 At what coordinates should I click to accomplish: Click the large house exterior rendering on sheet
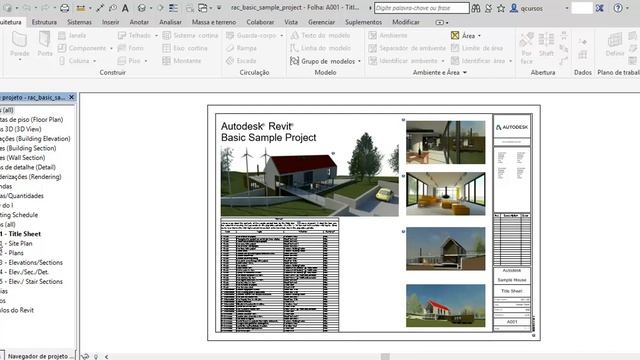click(309, 180)
